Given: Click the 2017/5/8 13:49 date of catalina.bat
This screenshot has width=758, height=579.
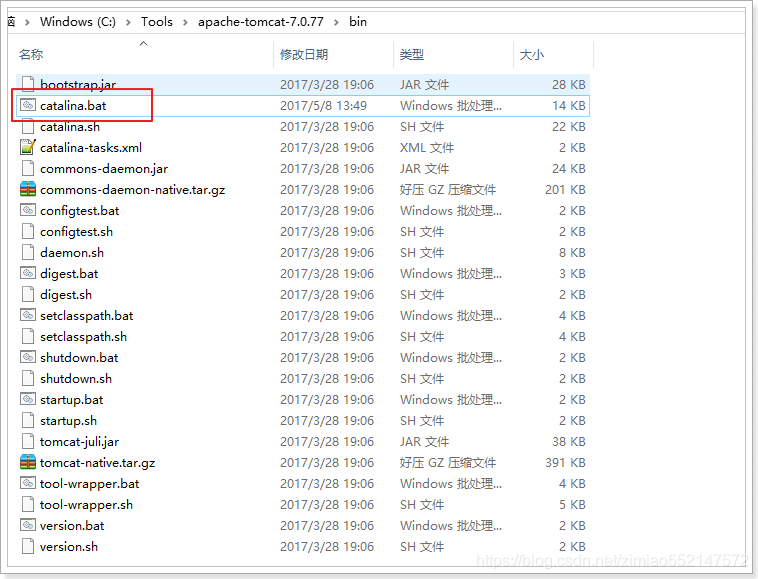Looking at the screenshot, I should click(323, 105).
